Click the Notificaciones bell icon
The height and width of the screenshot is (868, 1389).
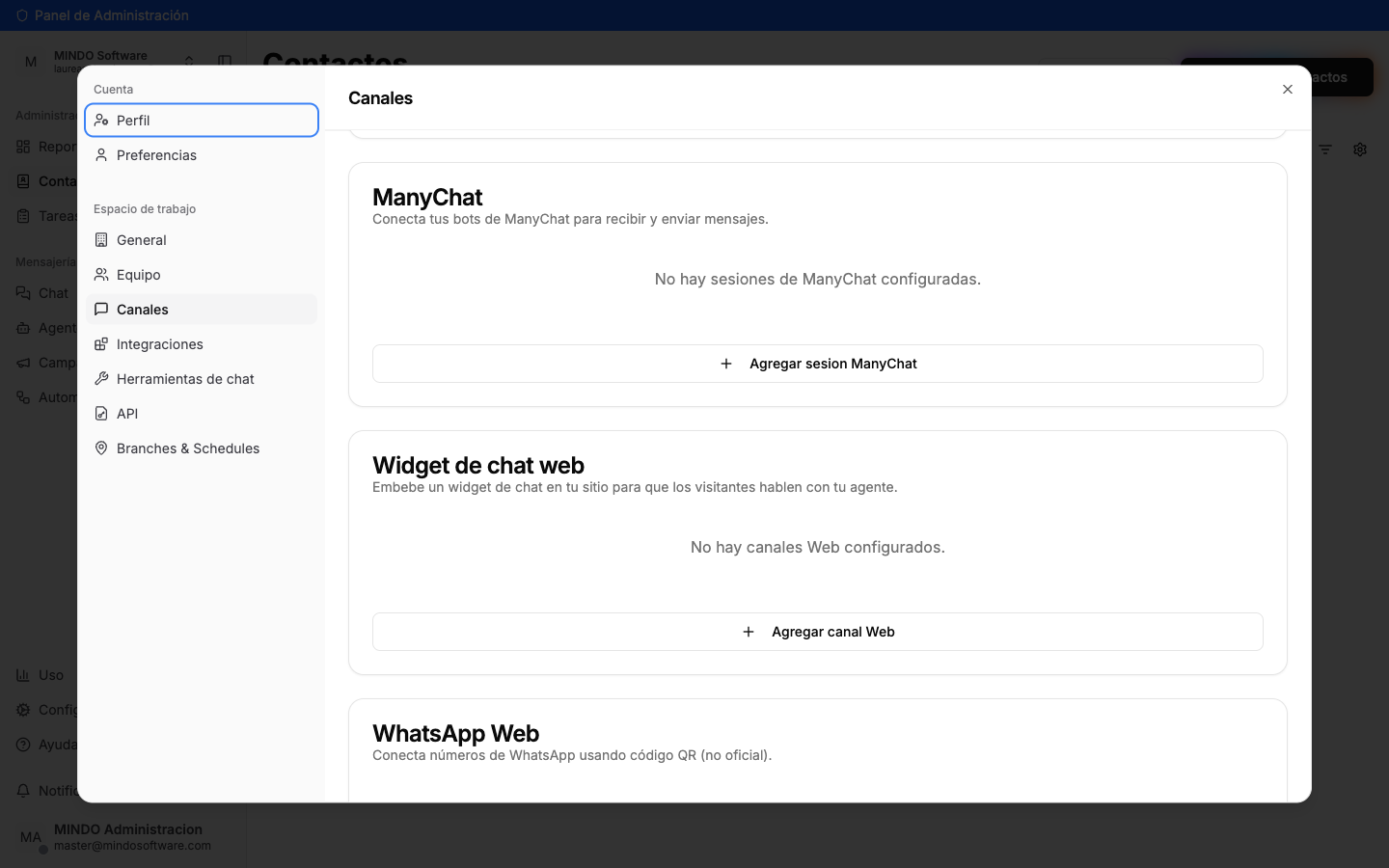pyautogui.click(x=23, y=791)
